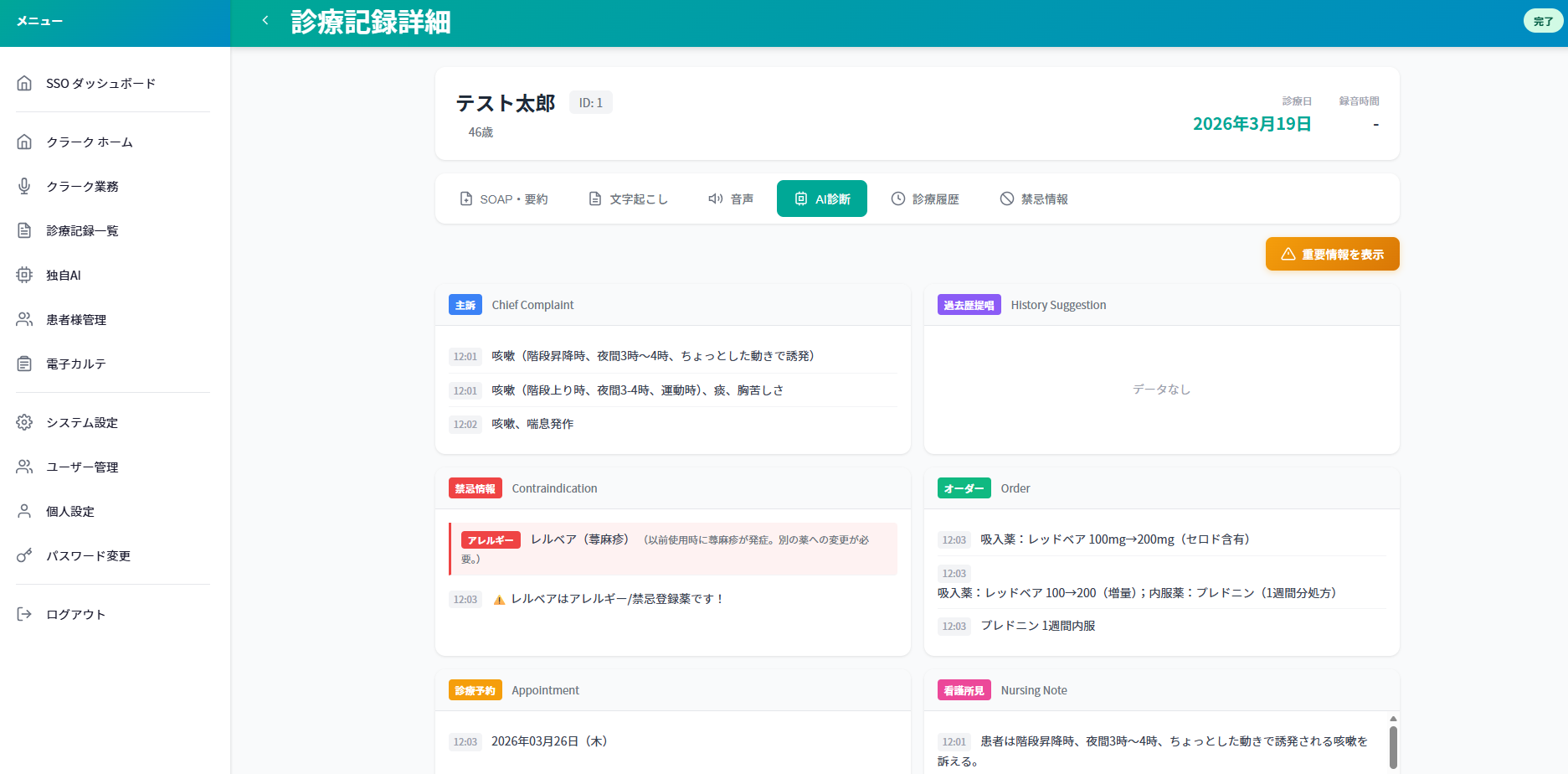
Task: Switch to the SOAP・要約 tab
Action: (503, 199)
